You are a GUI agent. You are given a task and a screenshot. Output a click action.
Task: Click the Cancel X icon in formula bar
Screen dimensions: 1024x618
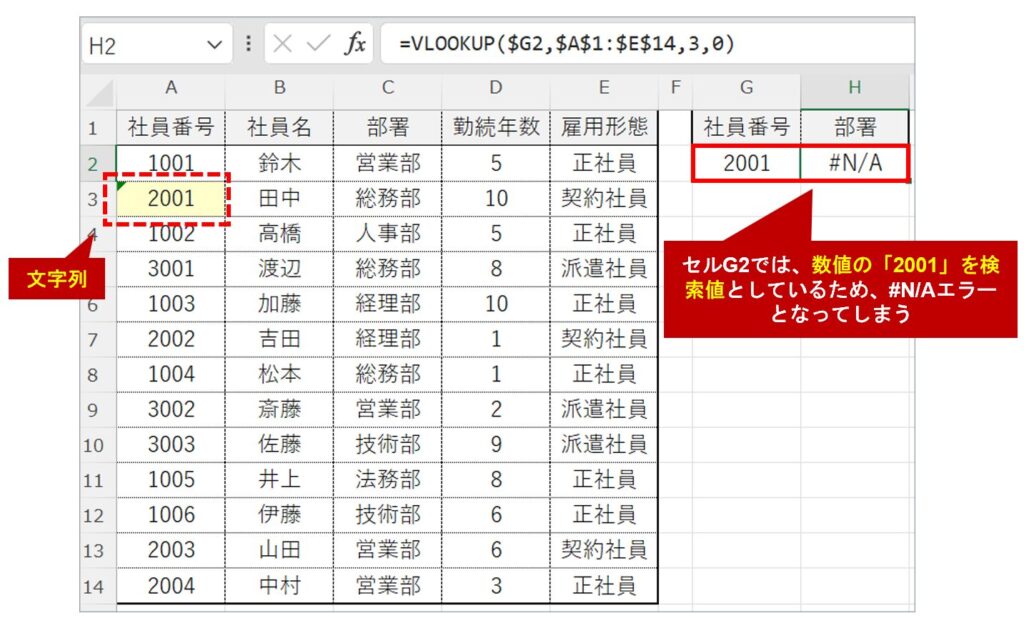point(283,45)
